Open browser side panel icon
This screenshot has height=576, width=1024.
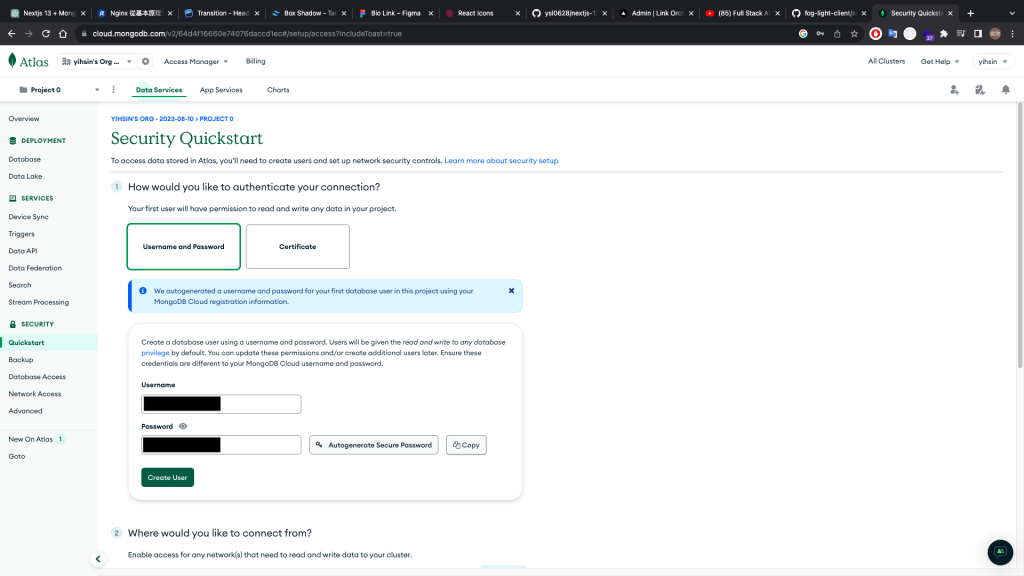(978, 34)
